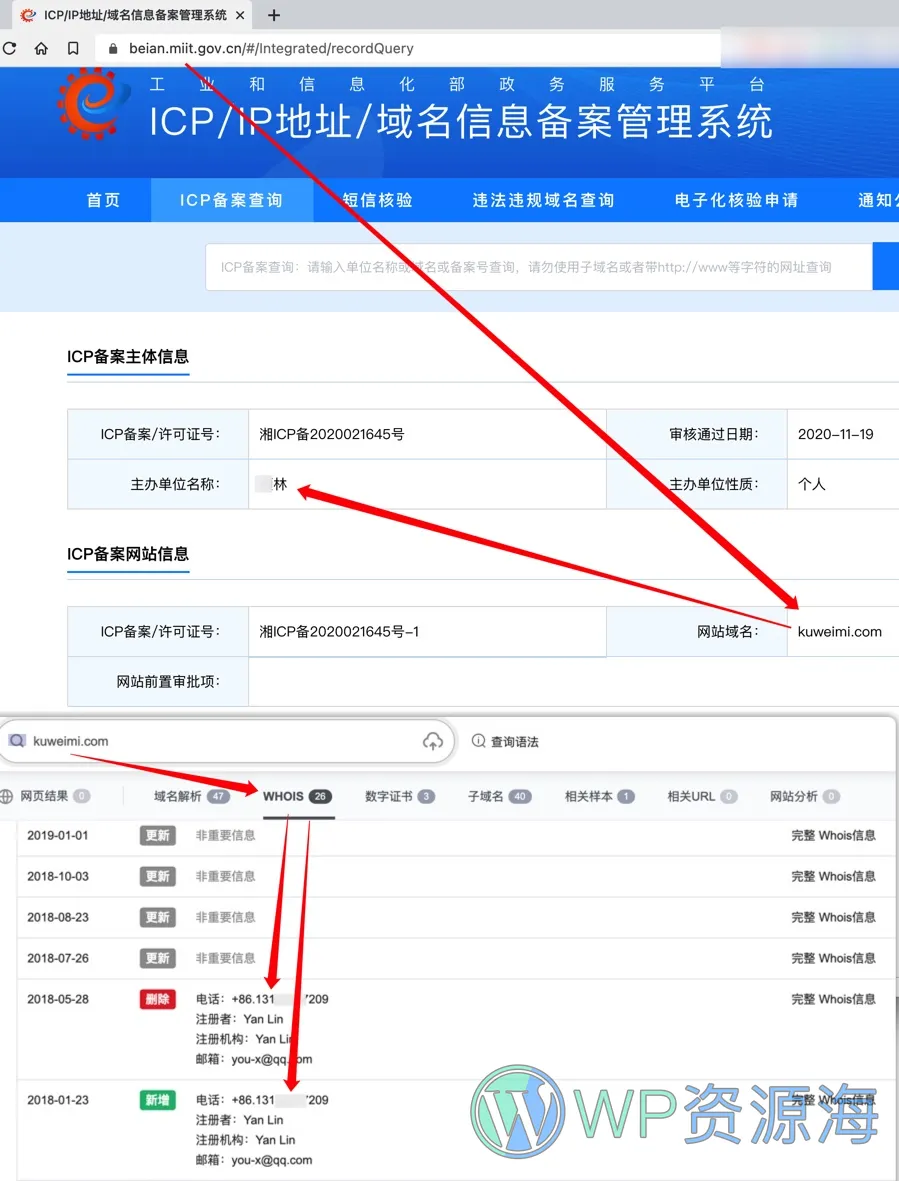The width and height of the screenshot is (899, 1181).
Task: Click the blue search button beside the ICP query box
Action: (886, 267)
